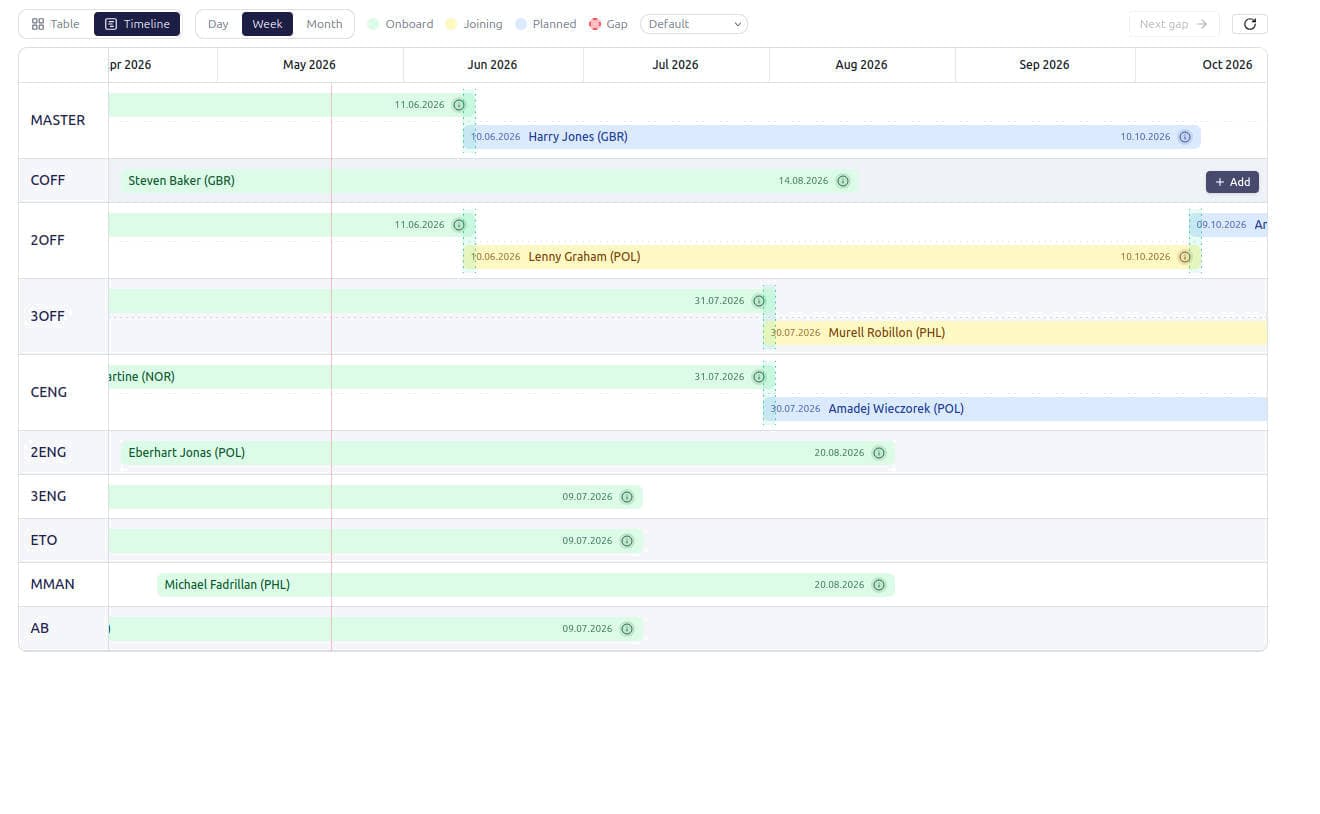Click the 2OFF rank label
This screenshot has height=814, width=1320.
pyautogui.click(x=48, y=240)
